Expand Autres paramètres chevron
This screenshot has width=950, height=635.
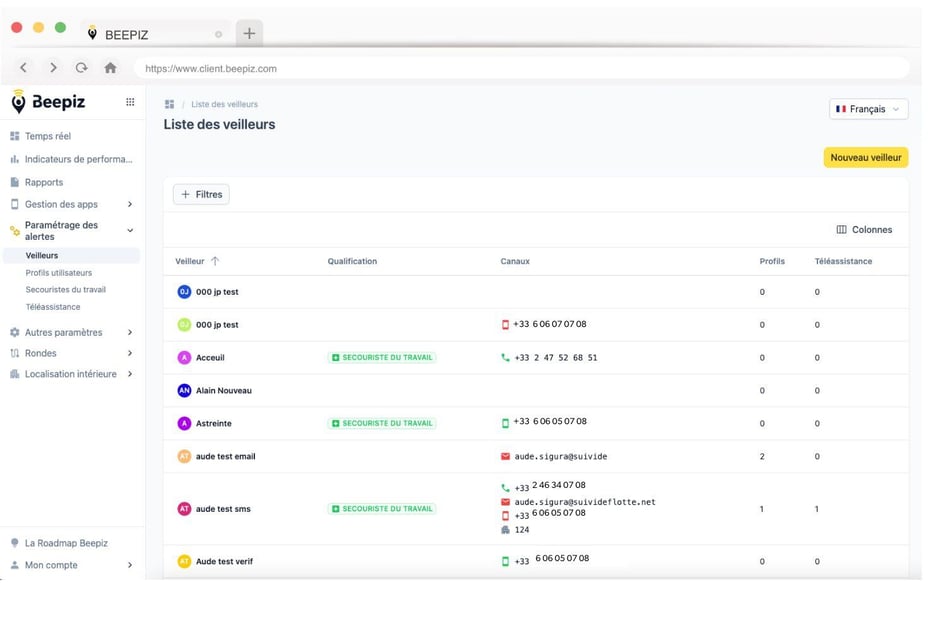[130, 332]
